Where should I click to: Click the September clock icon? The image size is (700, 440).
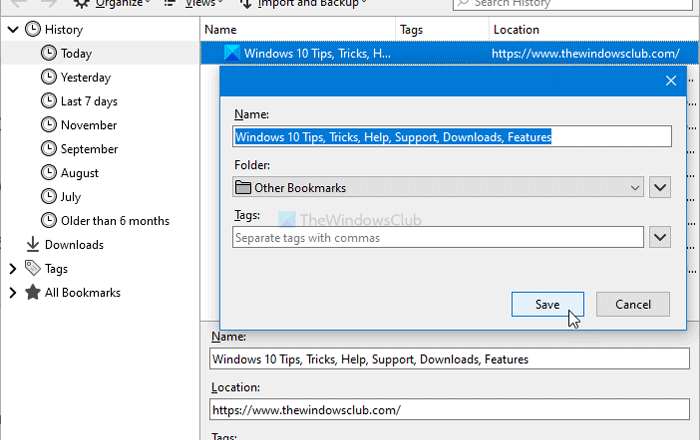tap(49, 149)
